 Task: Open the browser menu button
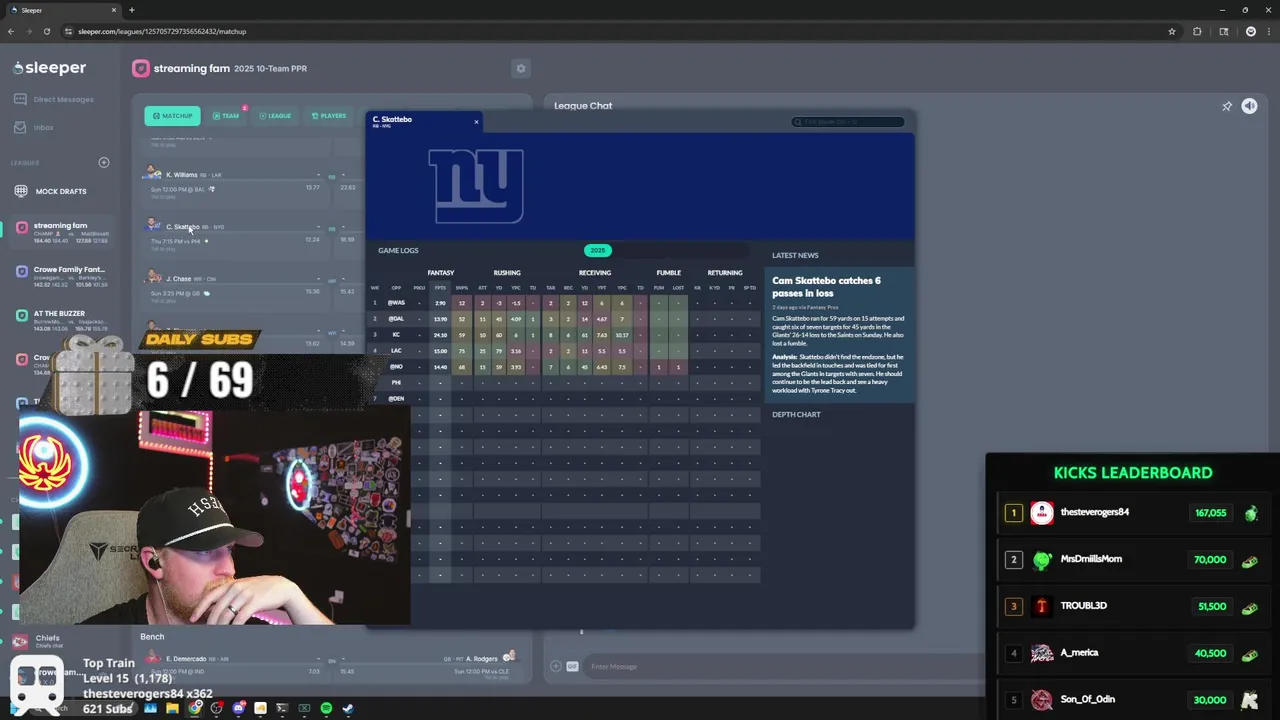[1269, 31]
